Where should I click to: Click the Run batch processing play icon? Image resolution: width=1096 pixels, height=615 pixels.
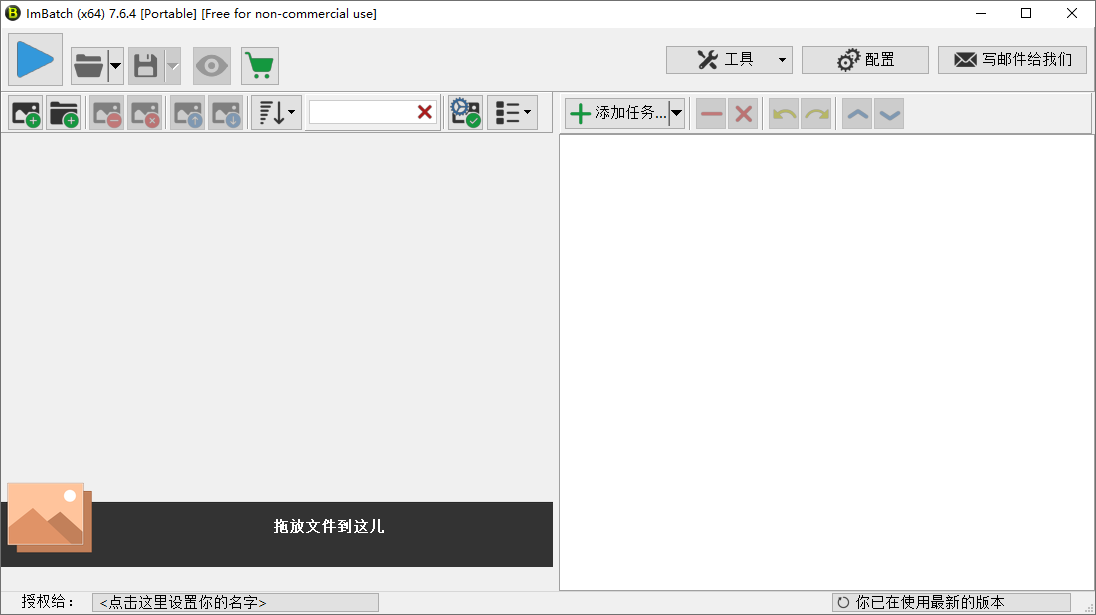point(35,60)
